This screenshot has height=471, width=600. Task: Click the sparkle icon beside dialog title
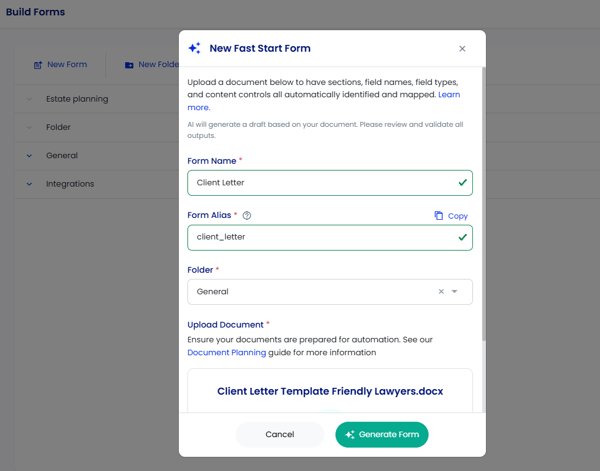coord(194,48)
